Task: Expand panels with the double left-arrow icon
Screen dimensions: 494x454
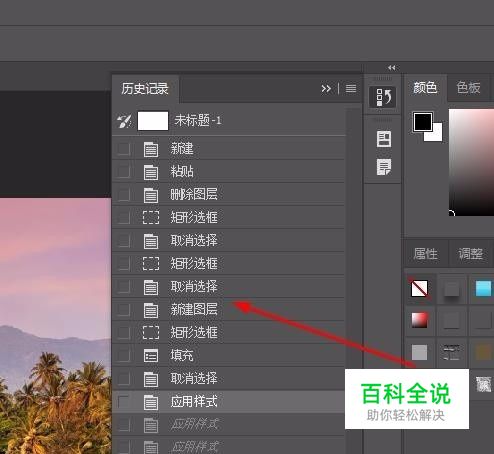Action: [x=391, y=68]
